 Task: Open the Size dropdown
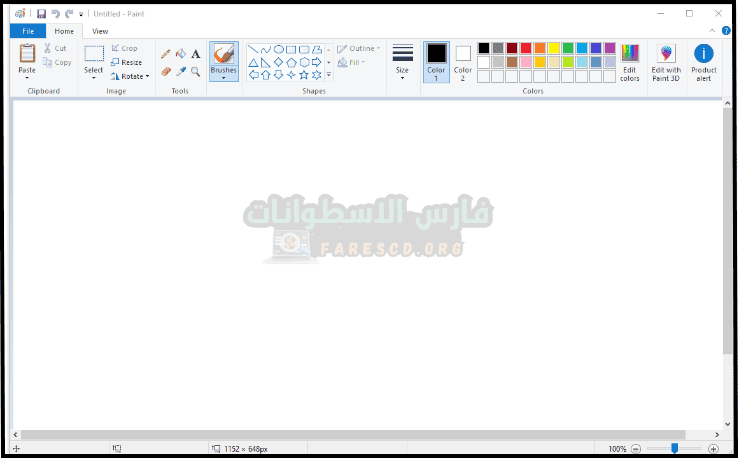click(x=402, y=62)
